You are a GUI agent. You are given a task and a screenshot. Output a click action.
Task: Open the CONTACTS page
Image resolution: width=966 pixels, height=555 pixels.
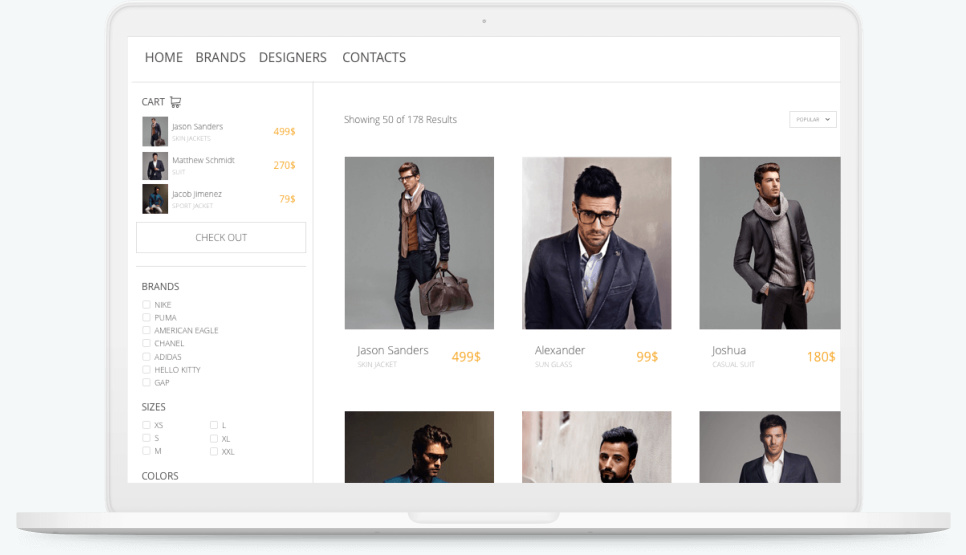(374, 57)
